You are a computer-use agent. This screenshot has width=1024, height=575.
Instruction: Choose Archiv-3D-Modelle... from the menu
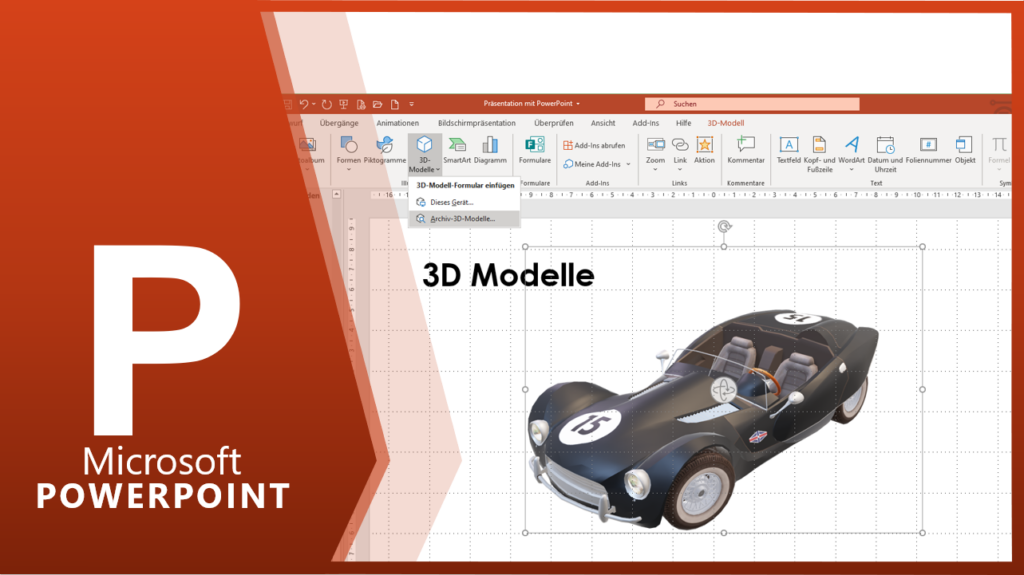tap(464, 219)
